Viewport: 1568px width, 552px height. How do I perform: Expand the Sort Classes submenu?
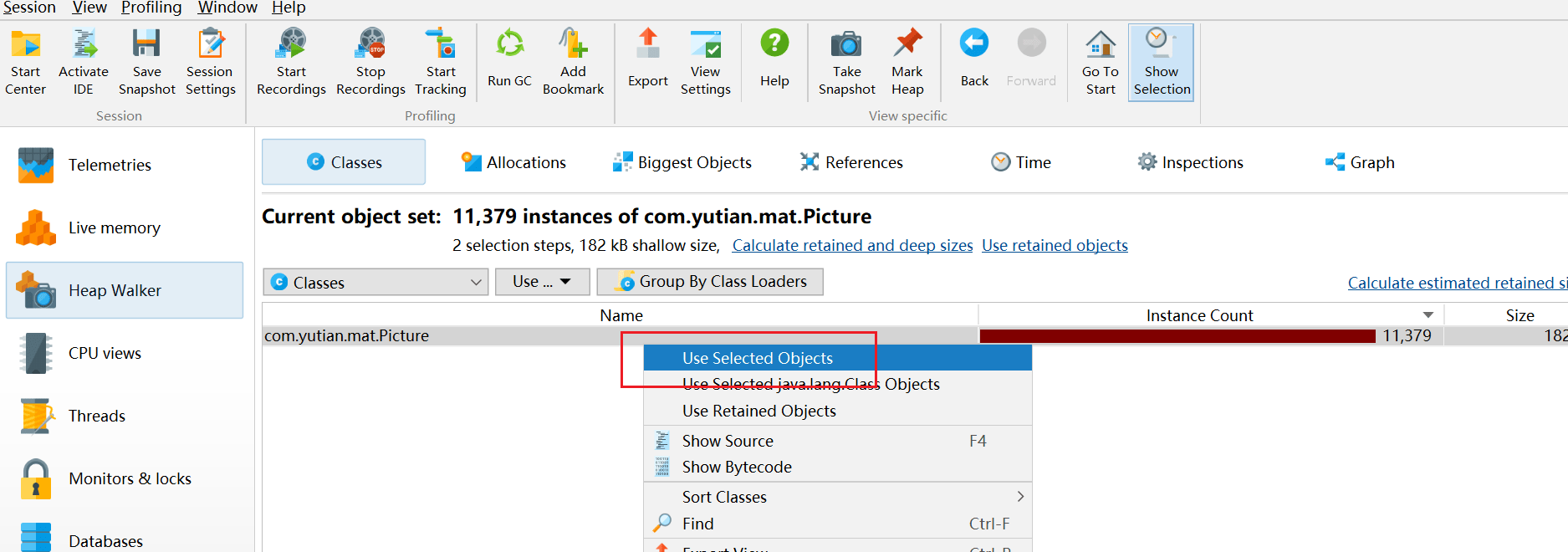click(x=836, y=497)
